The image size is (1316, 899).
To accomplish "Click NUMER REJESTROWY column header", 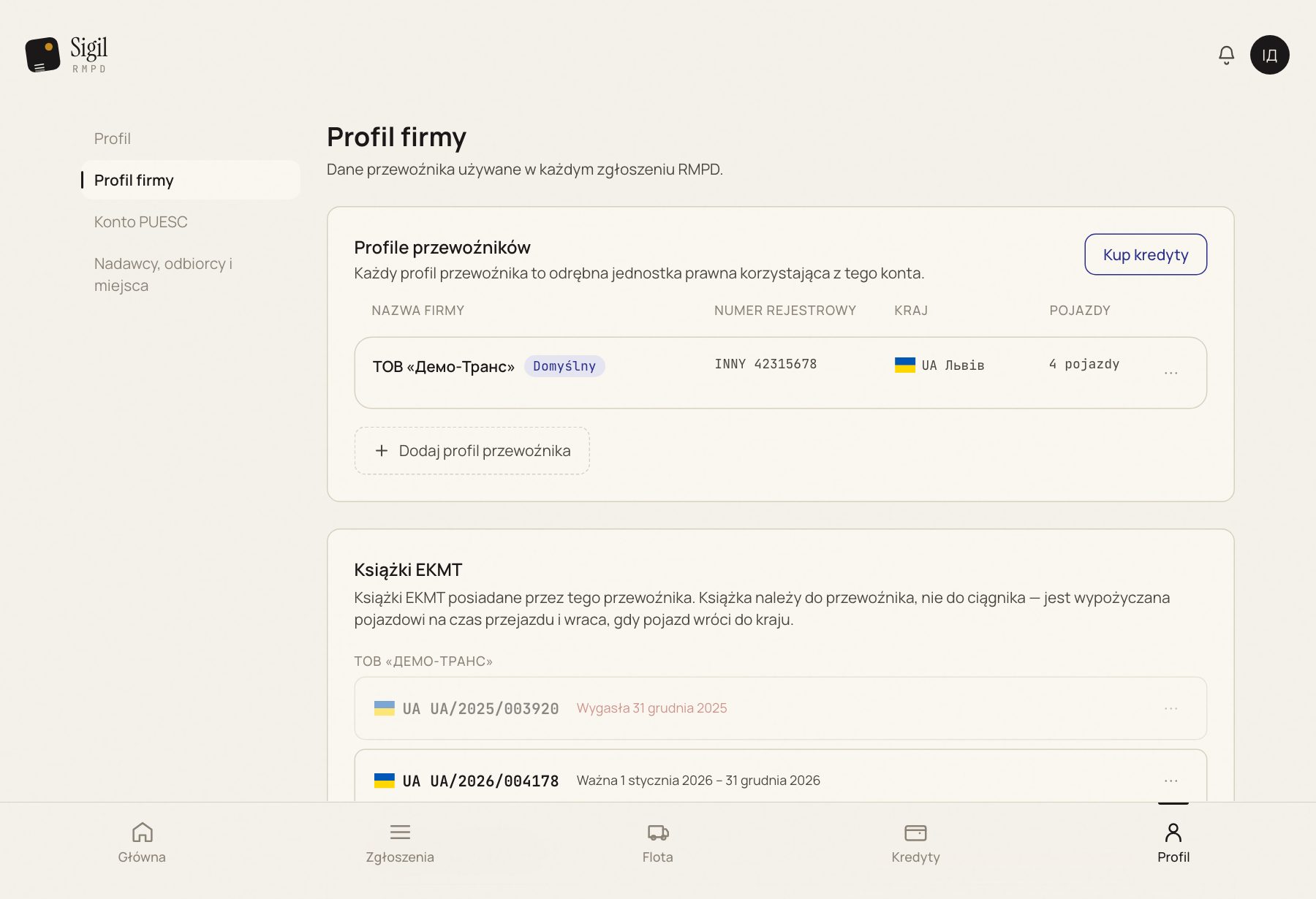I will point(785,311).
